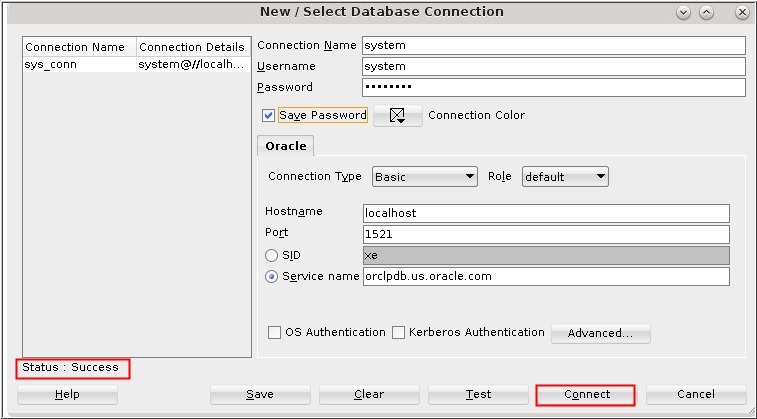Screen dimensions: 757x419
Task: Click the Connection Name column header
Action: [x=80, y=47]
